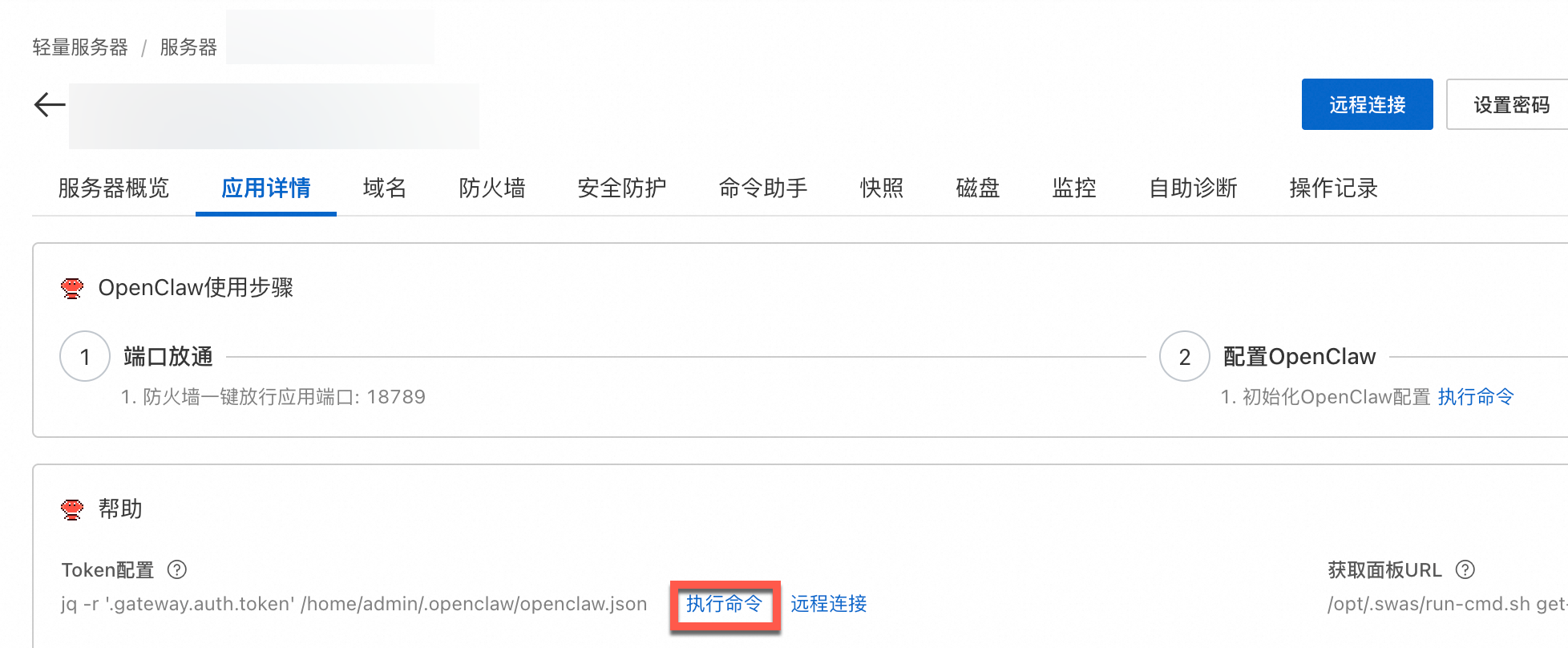Click step 1 circle for 端口放通
This screenshot has height=648, width=1568.
85,356
